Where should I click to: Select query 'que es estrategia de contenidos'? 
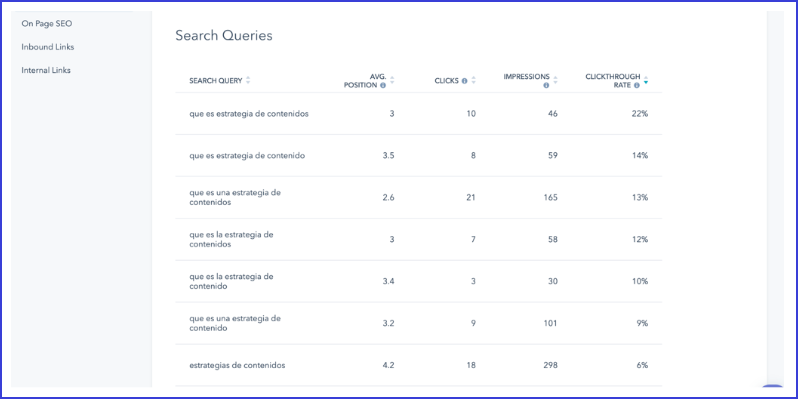pyautogui.click(x=249, y=114)
